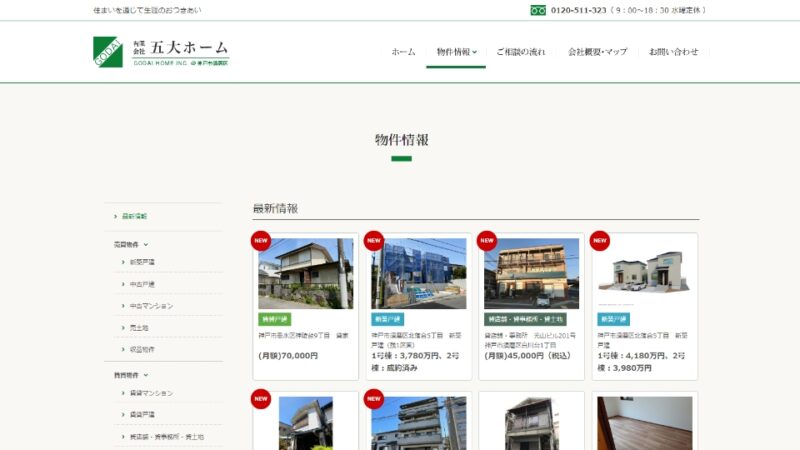
Task: Open 賃貸戸建 in the sidebar
Action: coord(142,415)
